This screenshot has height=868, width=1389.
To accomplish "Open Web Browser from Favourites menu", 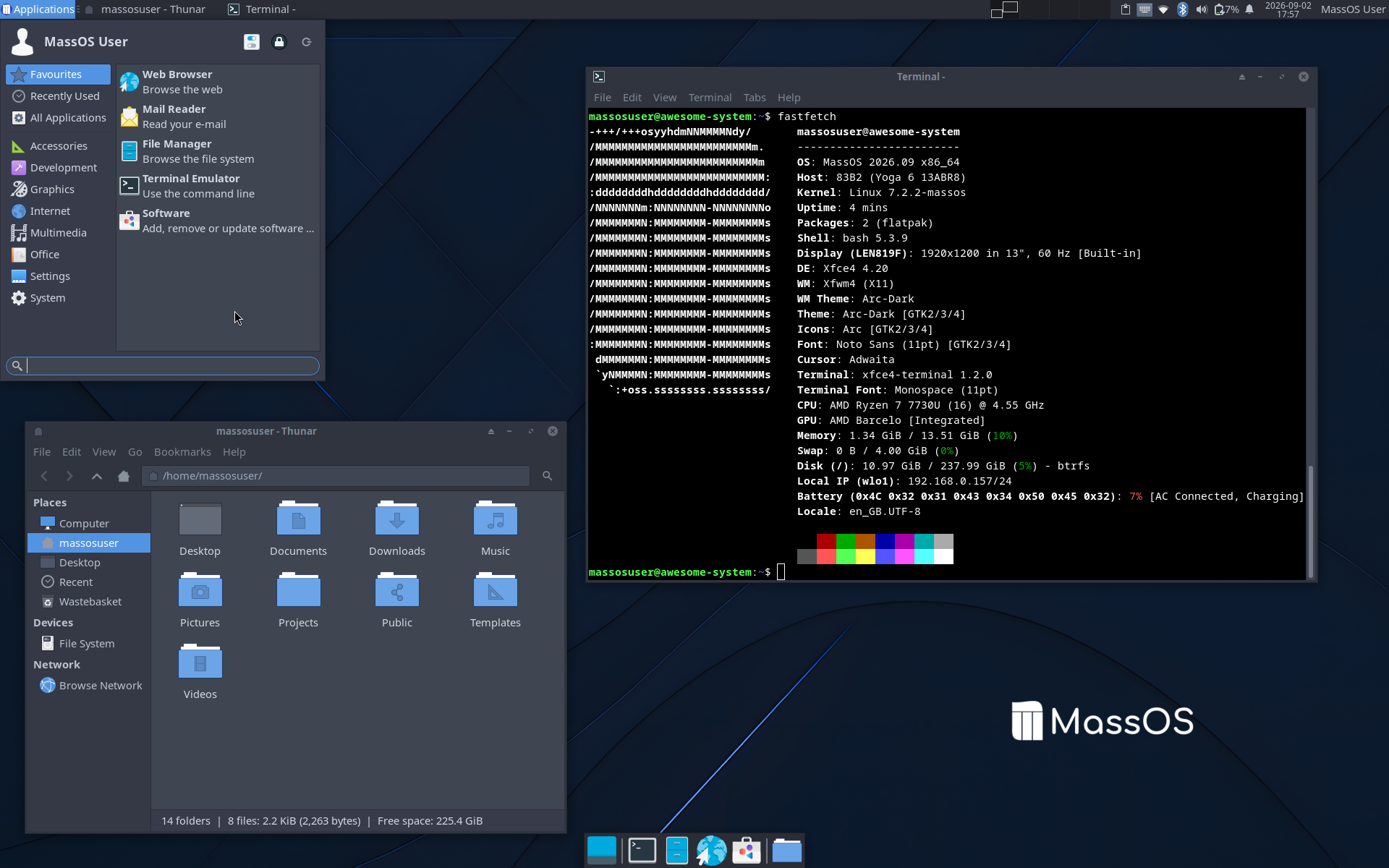I will (218, 82).
